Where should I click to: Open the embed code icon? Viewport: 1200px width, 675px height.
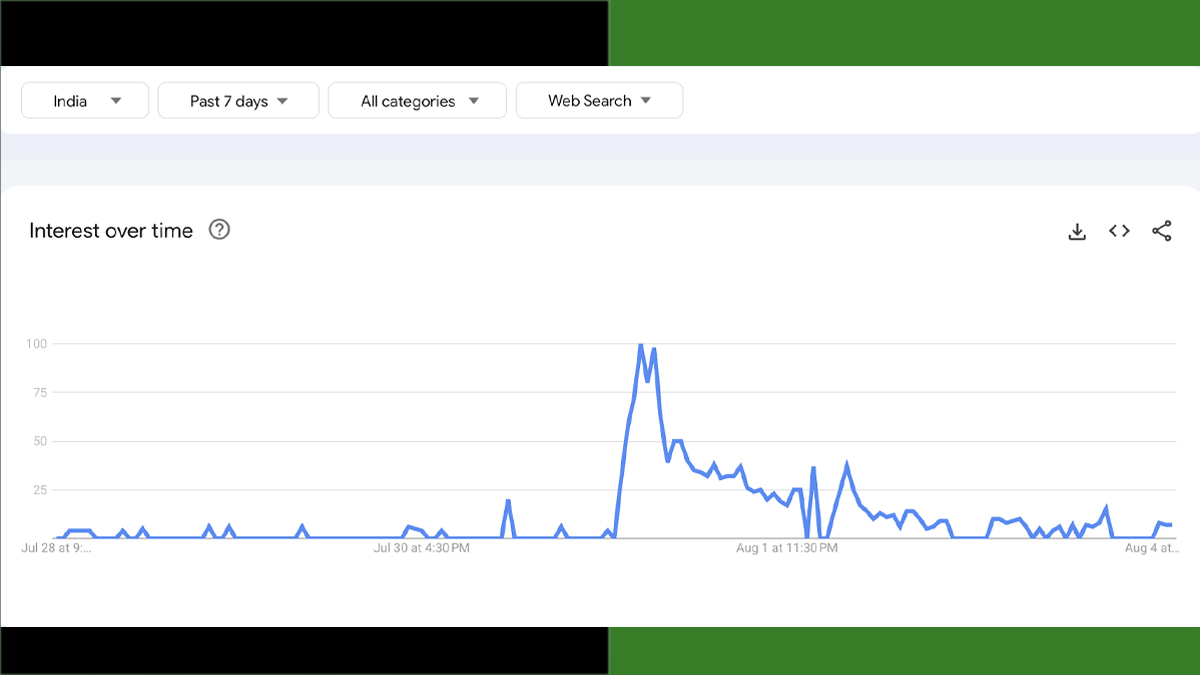pyautogui.click(x=1119, y=231)
